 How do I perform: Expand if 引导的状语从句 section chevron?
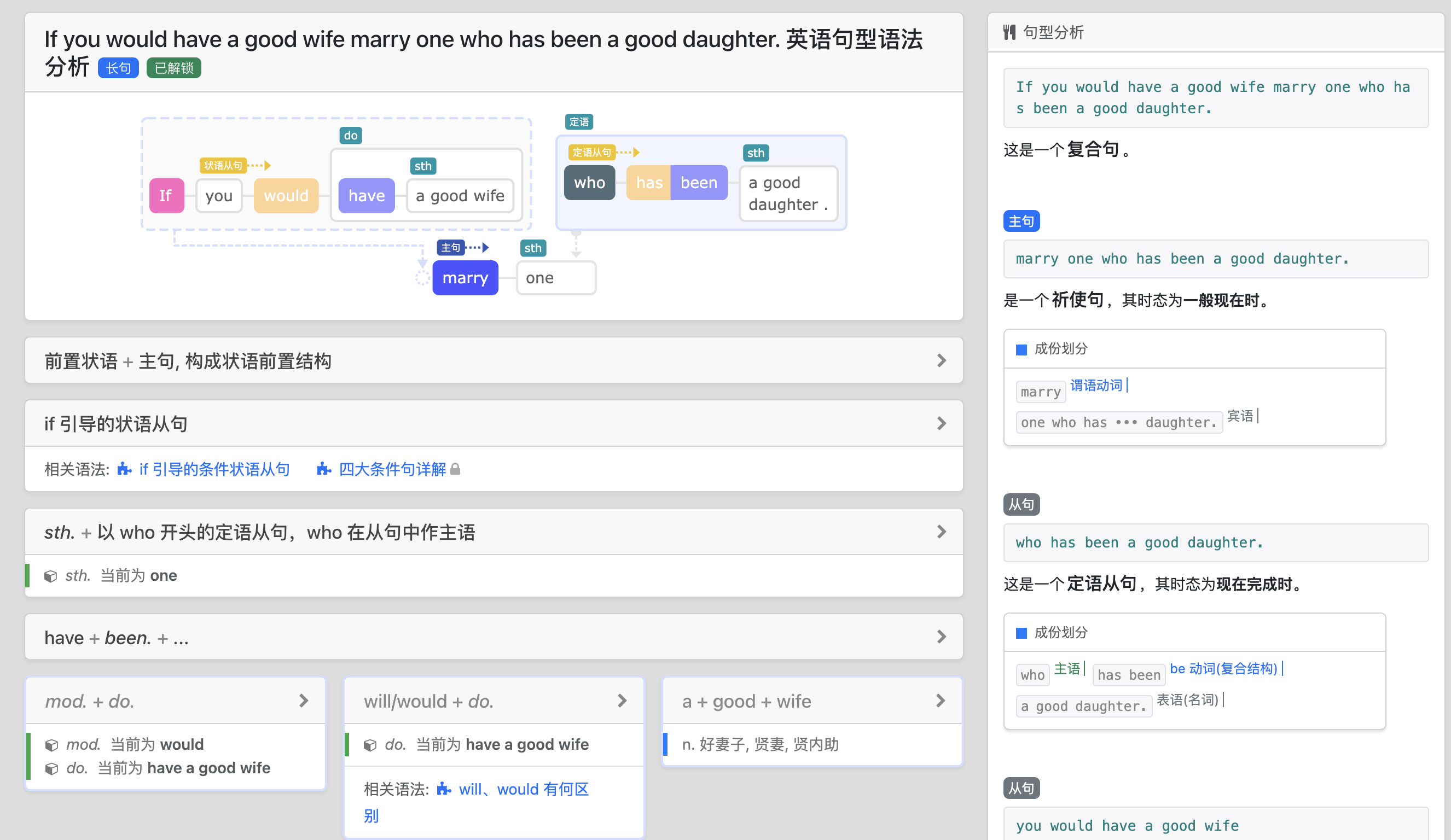(942, 423)
